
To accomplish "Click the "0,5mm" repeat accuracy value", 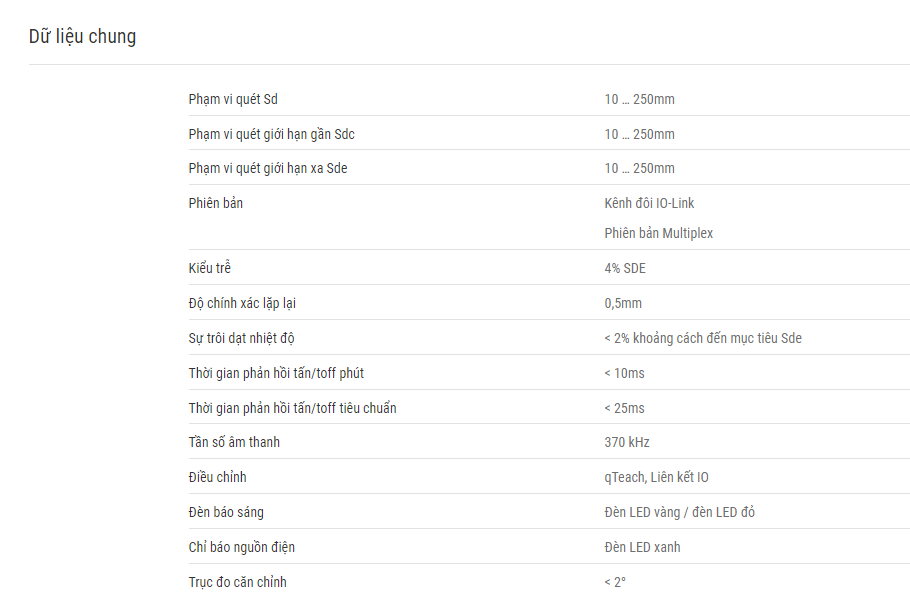I will pyautogui.click(x=623, y=303).
